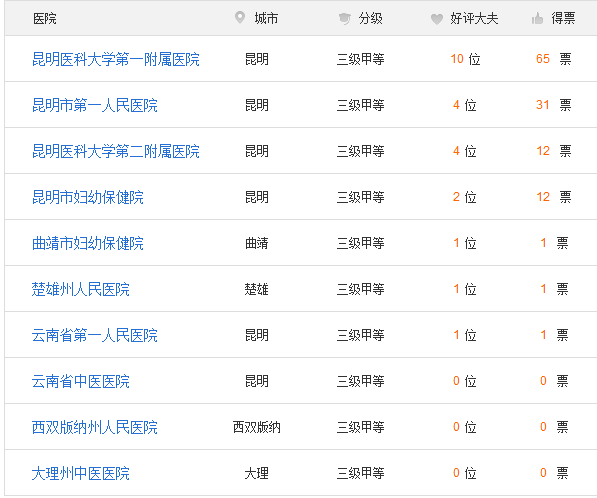The image size is (597, 498).
Task: Select 三级甲等 in the 大理州中医医院 row
Action: point(361,473)
